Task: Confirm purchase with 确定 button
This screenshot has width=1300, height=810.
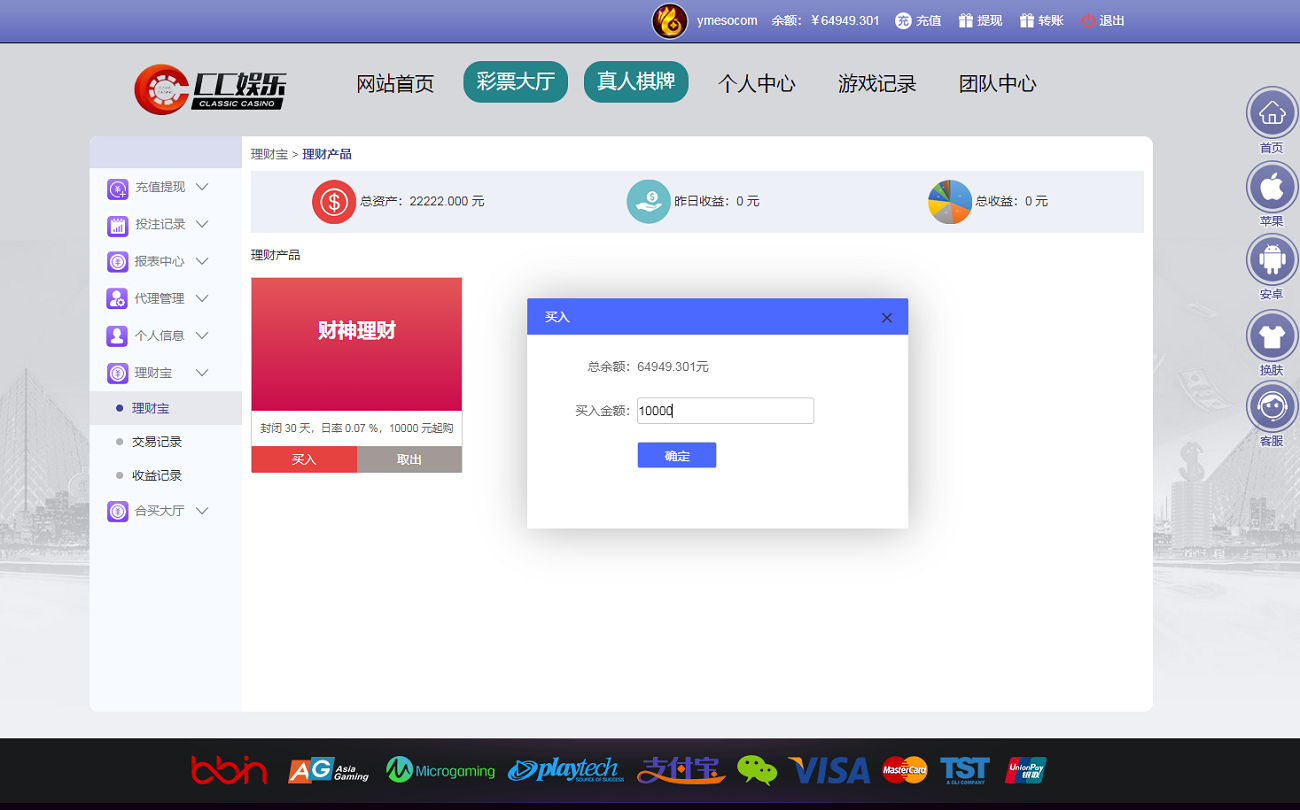Action: pos(677,455)
